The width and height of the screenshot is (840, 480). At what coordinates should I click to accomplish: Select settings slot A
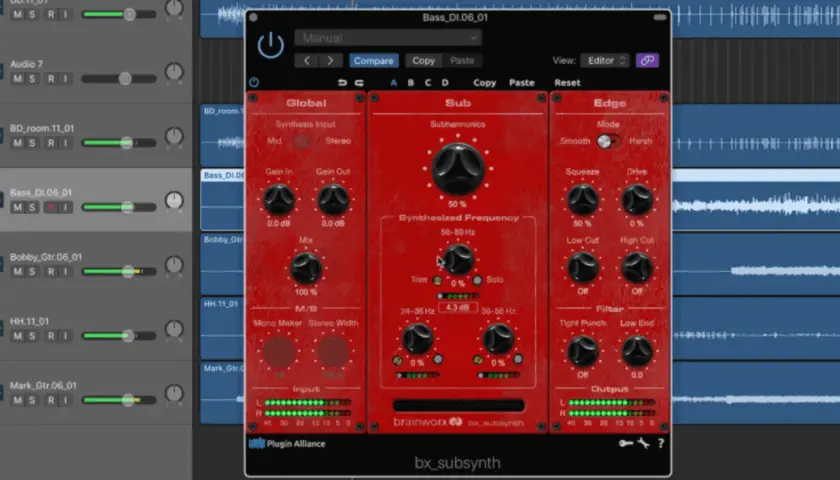click(x=394, y=82)
